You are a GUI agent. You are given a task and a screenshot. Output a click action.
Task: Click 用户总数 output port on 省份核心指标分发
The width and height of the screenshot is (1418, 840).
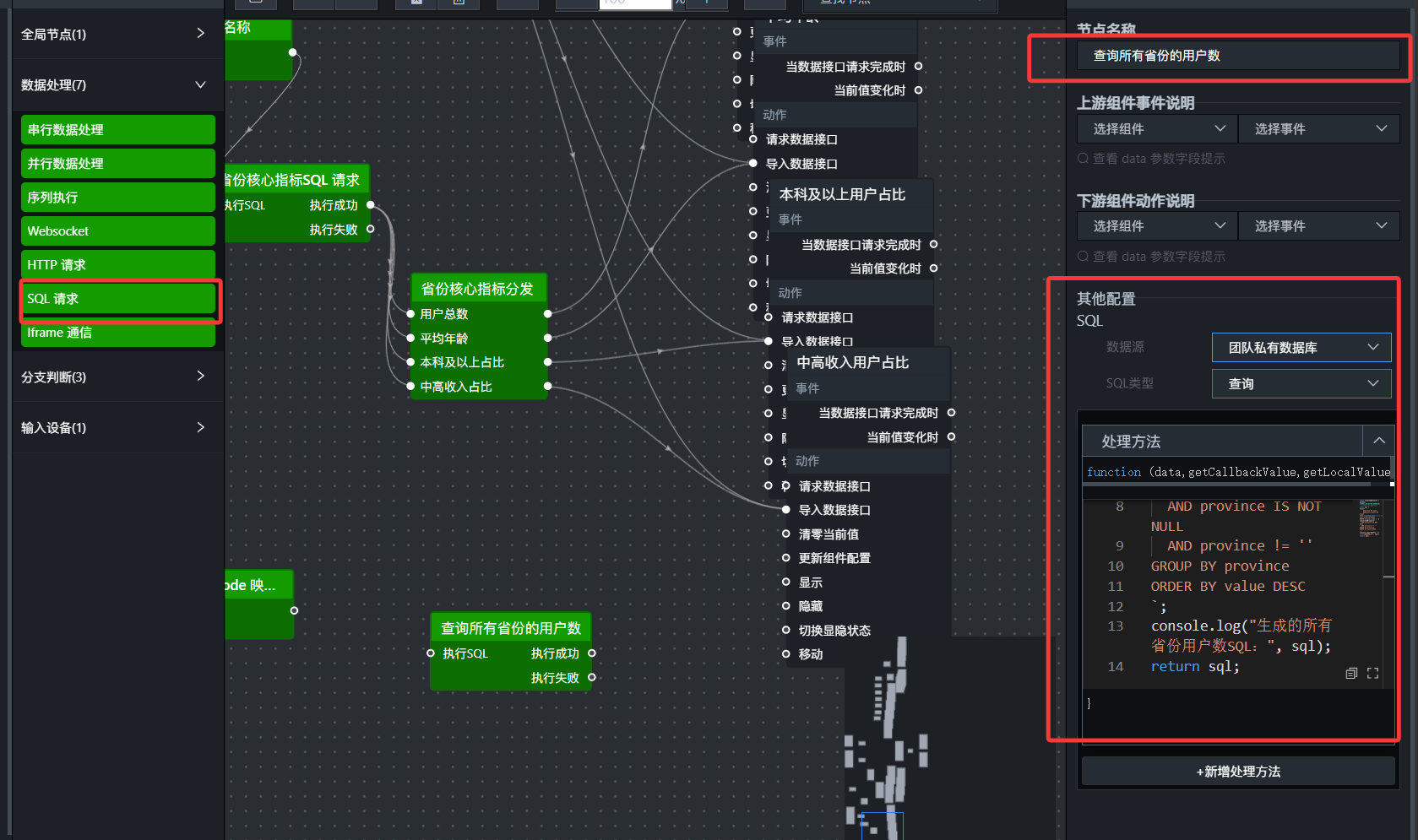coord(548,313)
